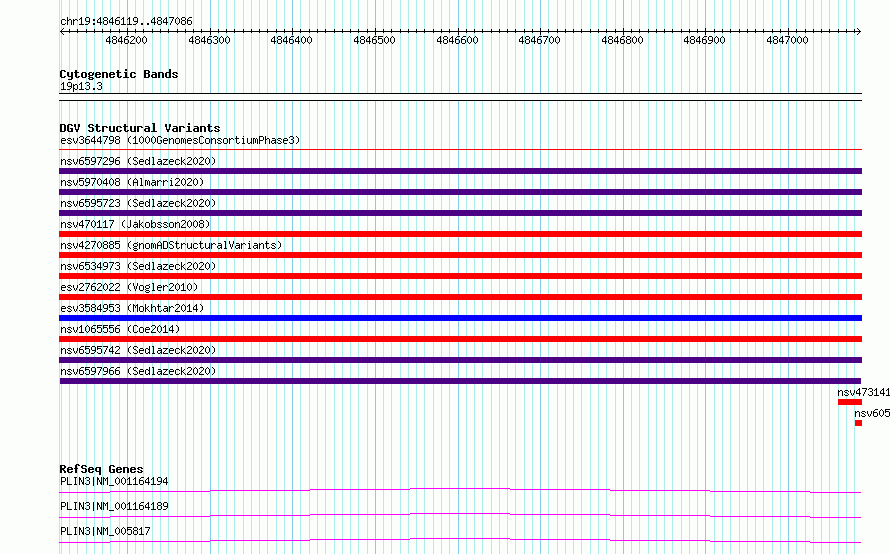Viewport: 890px width, 554px height.
Task: Click variant label nsv6595742 (Sedlazeck2020)
Action: pyautogui.click(x=138, y=350)
